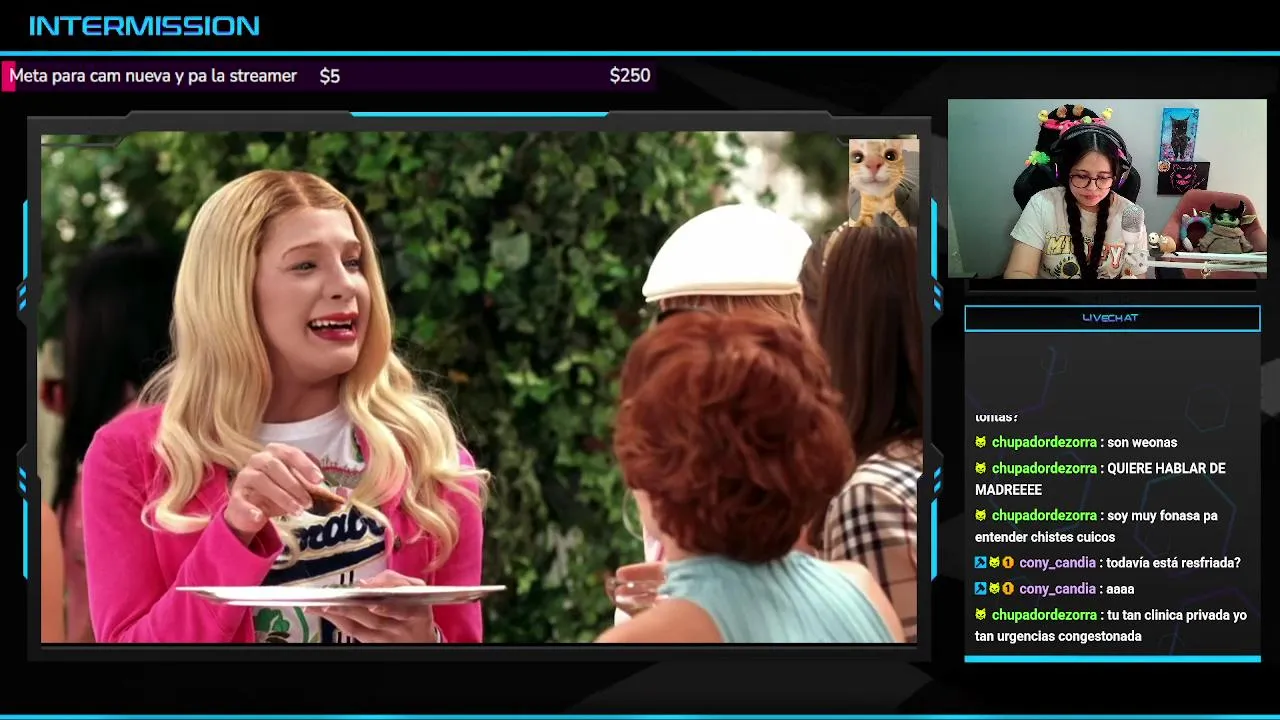1280x720 pixels.
Task: Click the orange cat overlay image on the video
Action: click(883, 183)
